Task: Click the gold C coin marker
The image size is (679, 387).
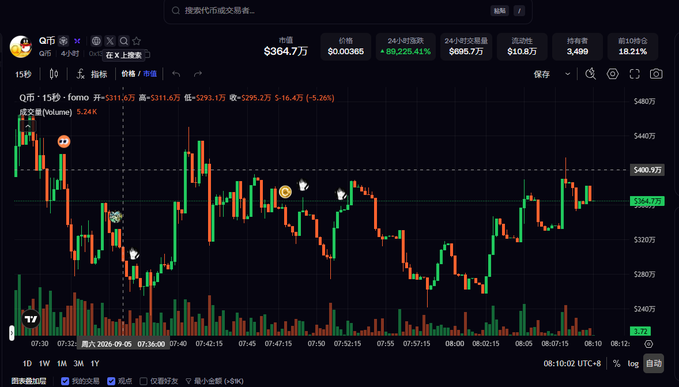Action: click(x=285, y=191)
